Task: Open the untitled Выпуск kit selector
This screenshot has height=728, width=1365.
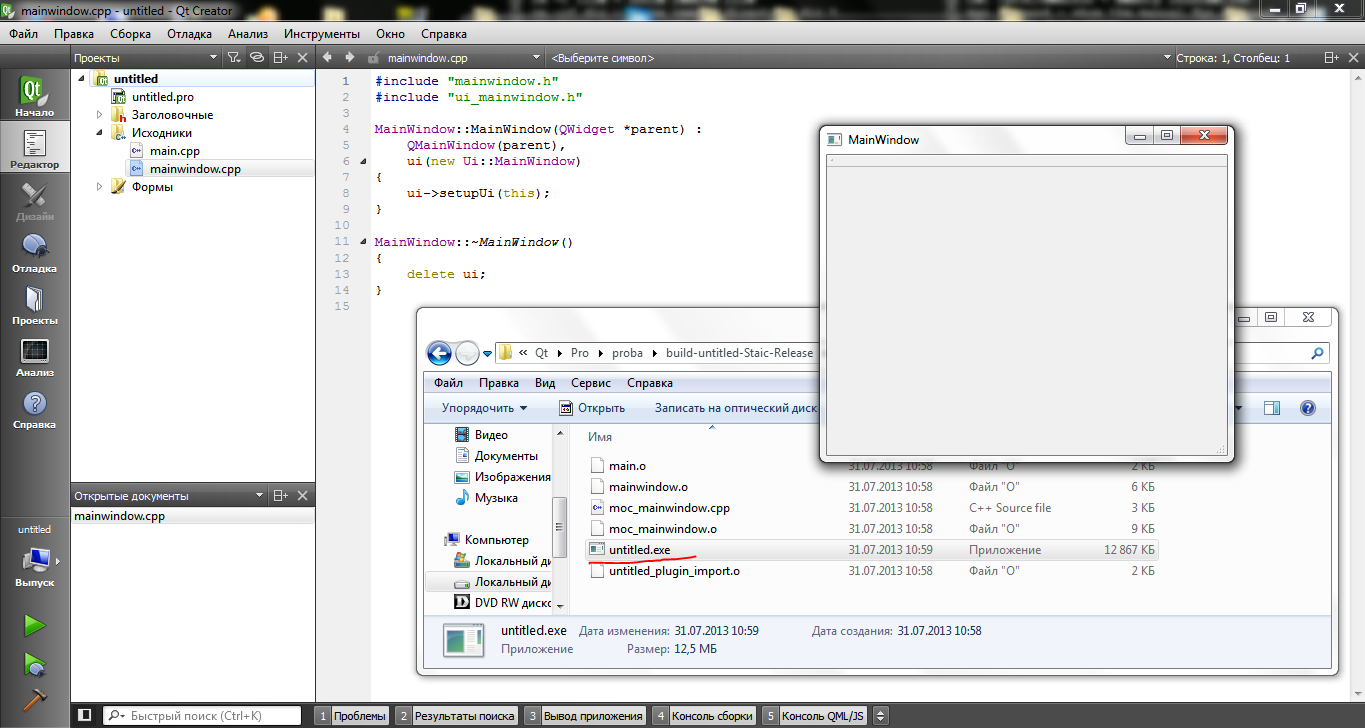Action: coord(35,558)
